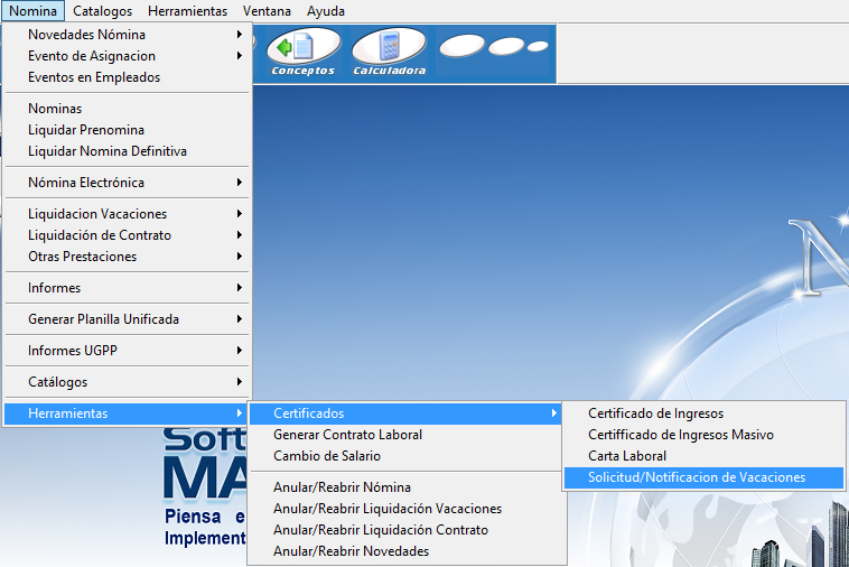Expand Liquidación de Contrato submenu
This screenshot has width=849, height=567.
coord(127,235)
